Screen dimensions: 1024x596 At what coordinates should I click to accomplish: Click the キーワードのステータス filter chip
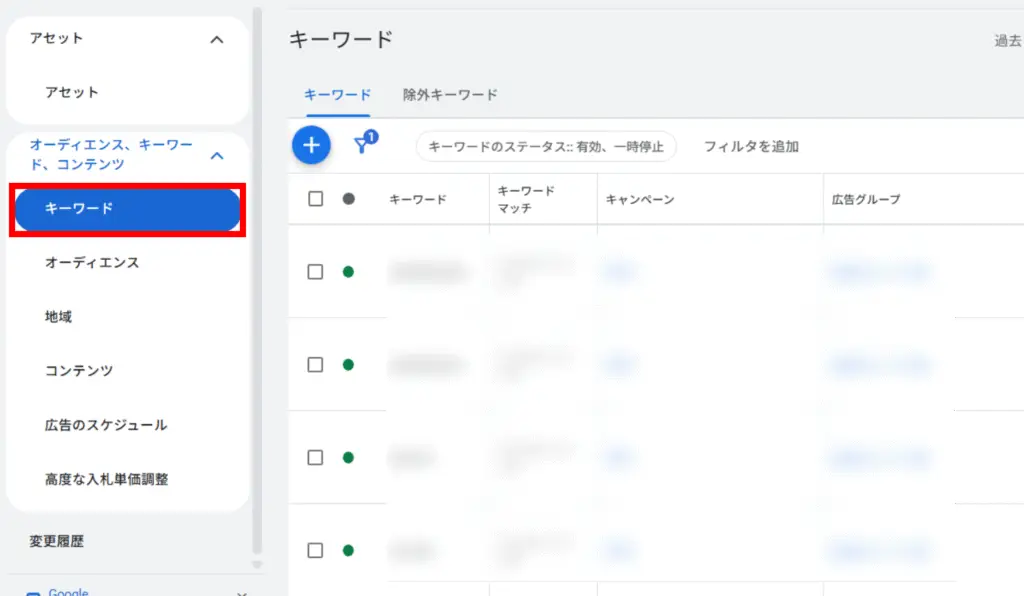tap(546, 146)
